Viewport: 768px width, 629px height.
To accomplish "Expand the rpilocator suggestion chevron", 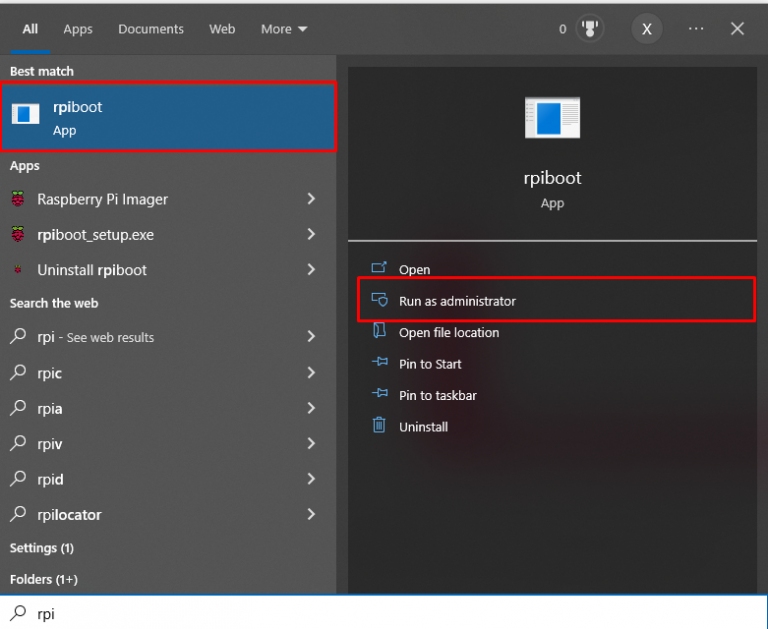I will click(x=311, y=515).
